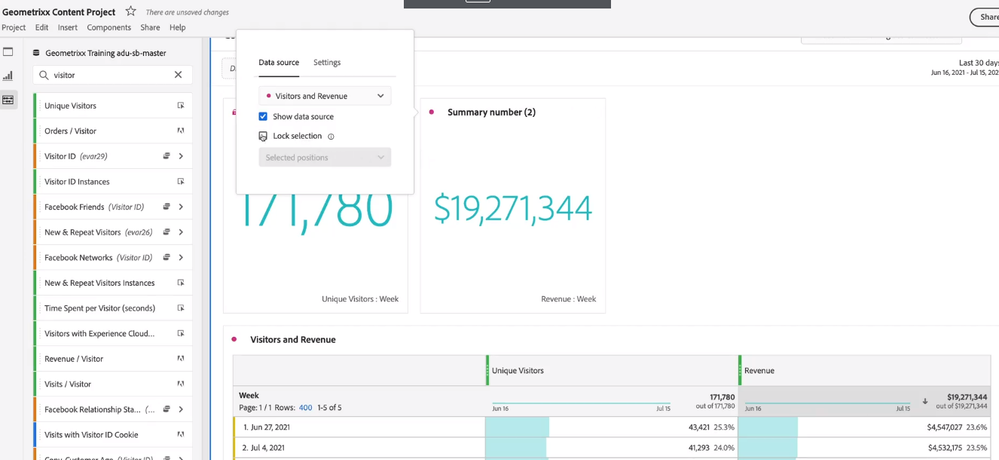This screenshot has height=460, width=999.
Task: Star the Geometrixx Content Project as favorite
Action: tap(130, 11)
